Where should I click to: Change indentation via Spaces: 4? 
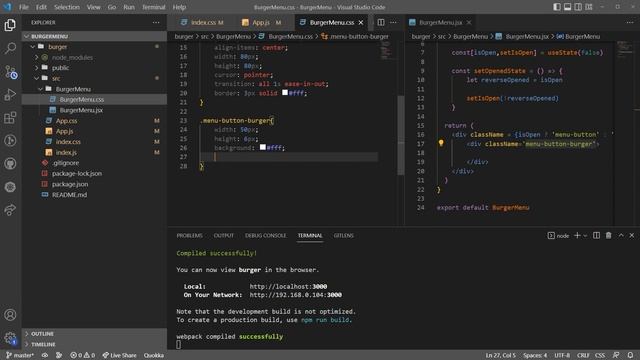click(535, 355)
